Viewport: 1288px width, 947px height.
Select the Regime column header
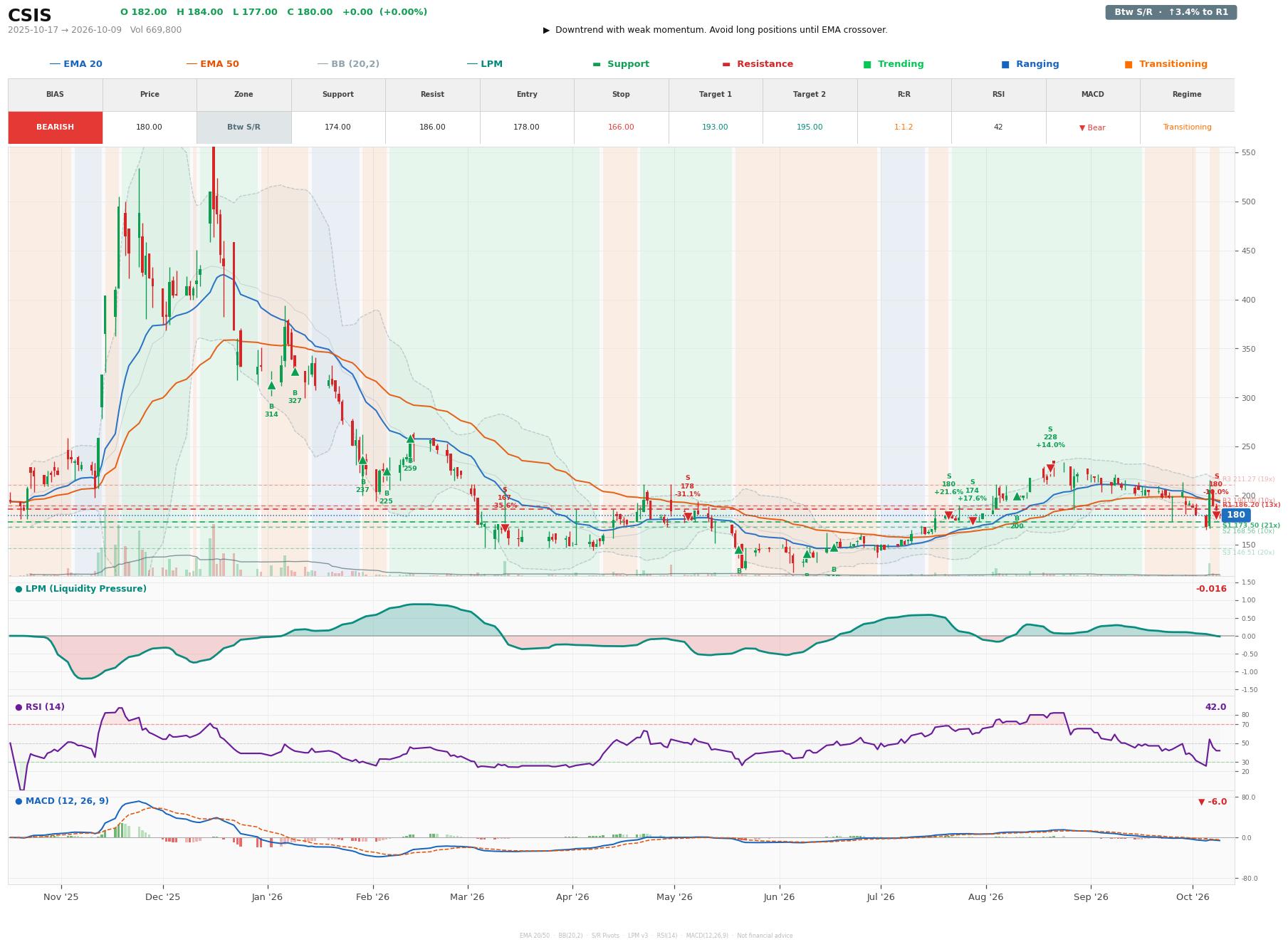pyautogui.click(x=1187, y=95)
